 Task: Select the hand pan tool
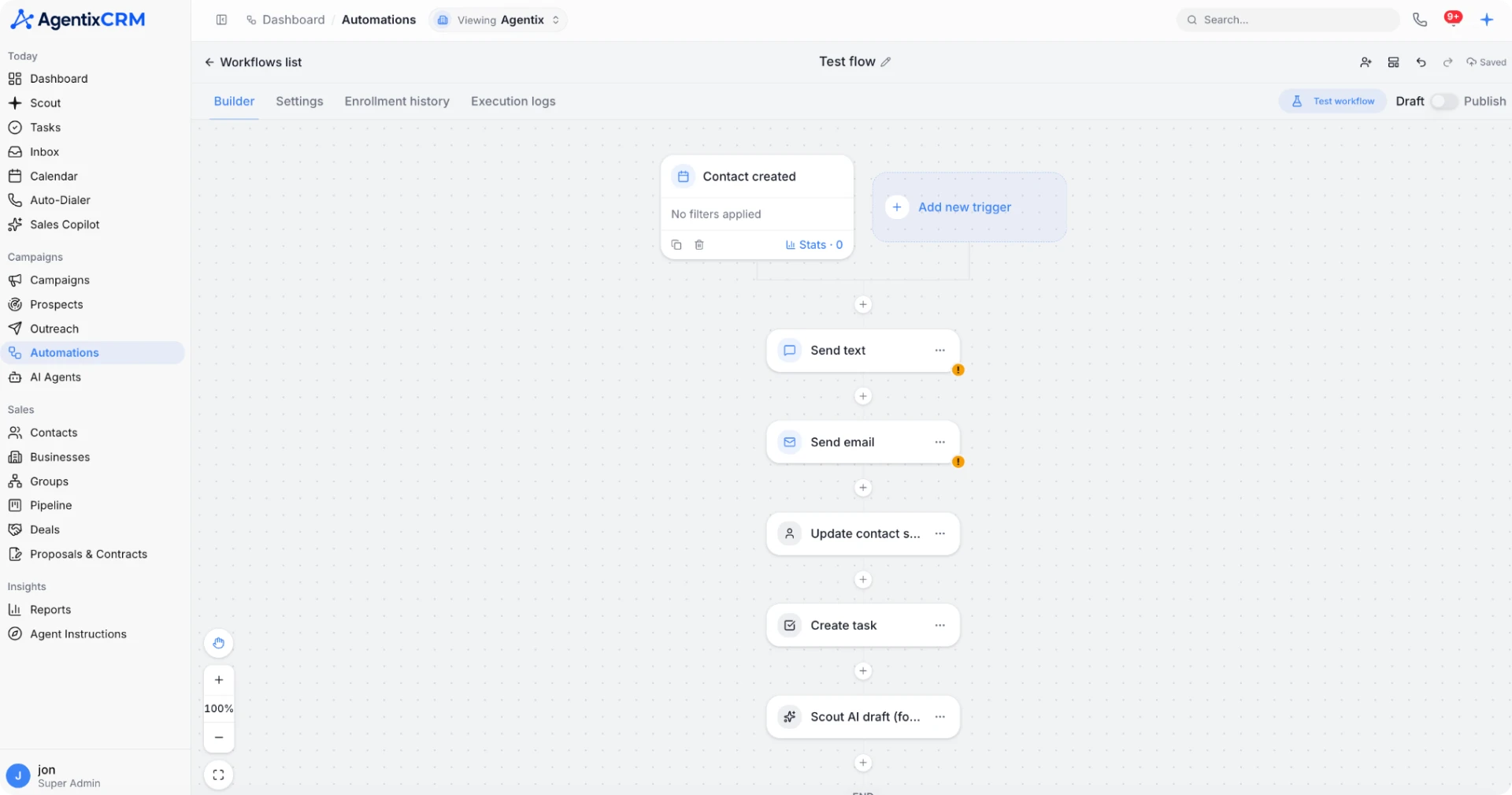click(x=219, y=643)
